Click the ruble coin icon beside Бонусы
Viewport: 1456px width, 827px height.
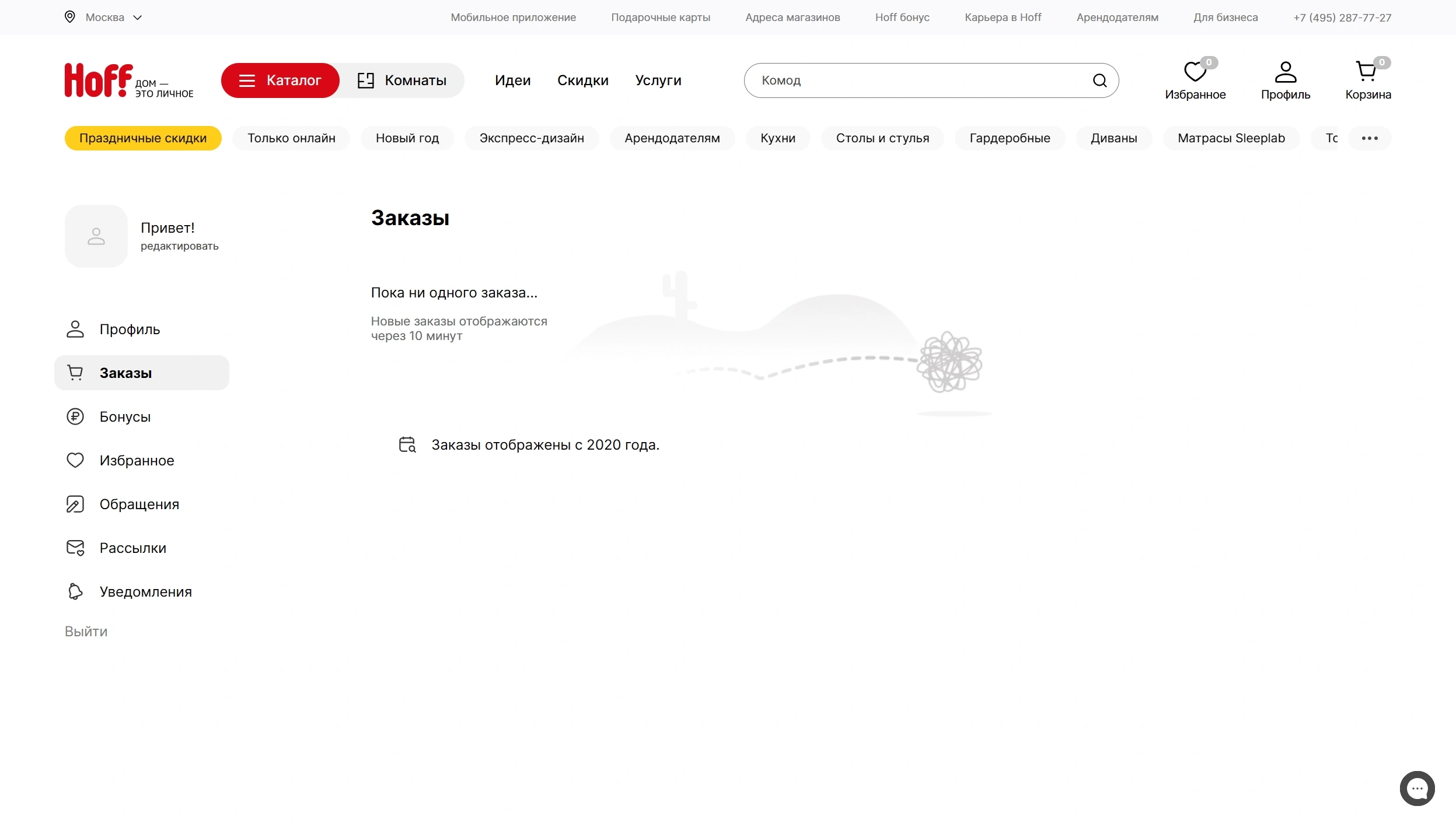(75, 416)
